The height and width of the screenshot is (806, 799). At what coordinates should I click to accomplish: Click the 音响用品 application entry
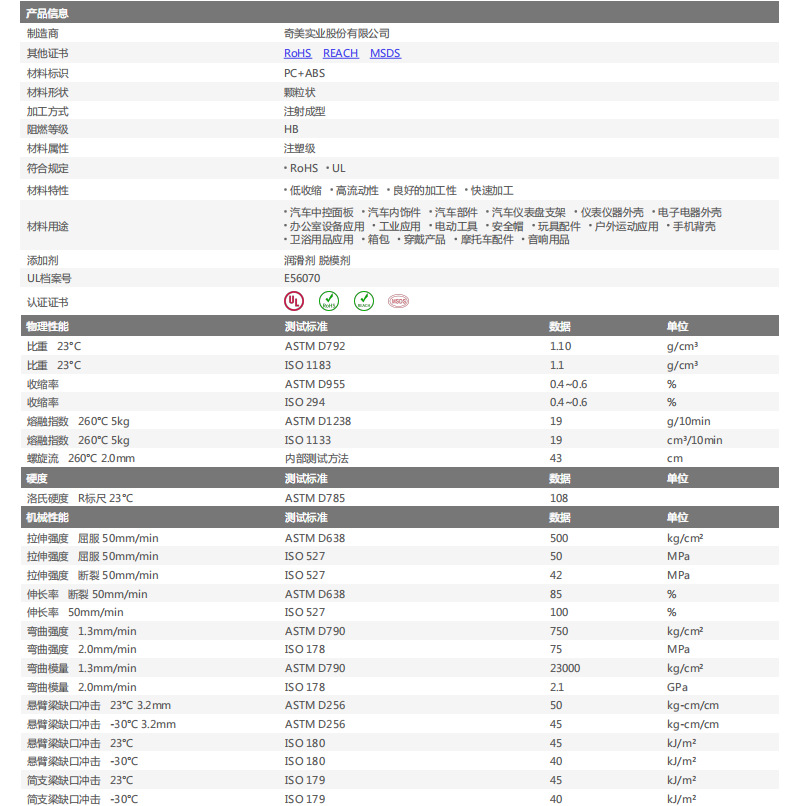(x=549, y=240)
